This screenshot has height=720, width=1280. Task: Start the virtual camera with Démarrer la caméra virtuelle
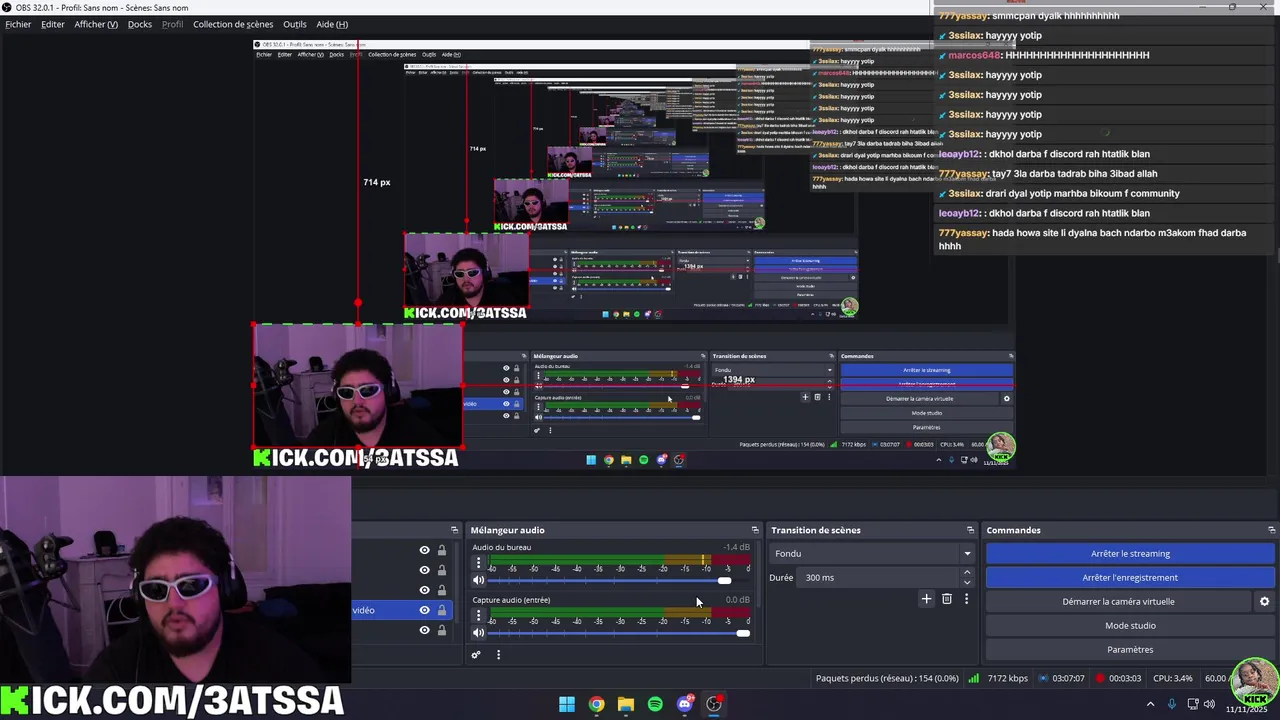(x=1118, y=601)
